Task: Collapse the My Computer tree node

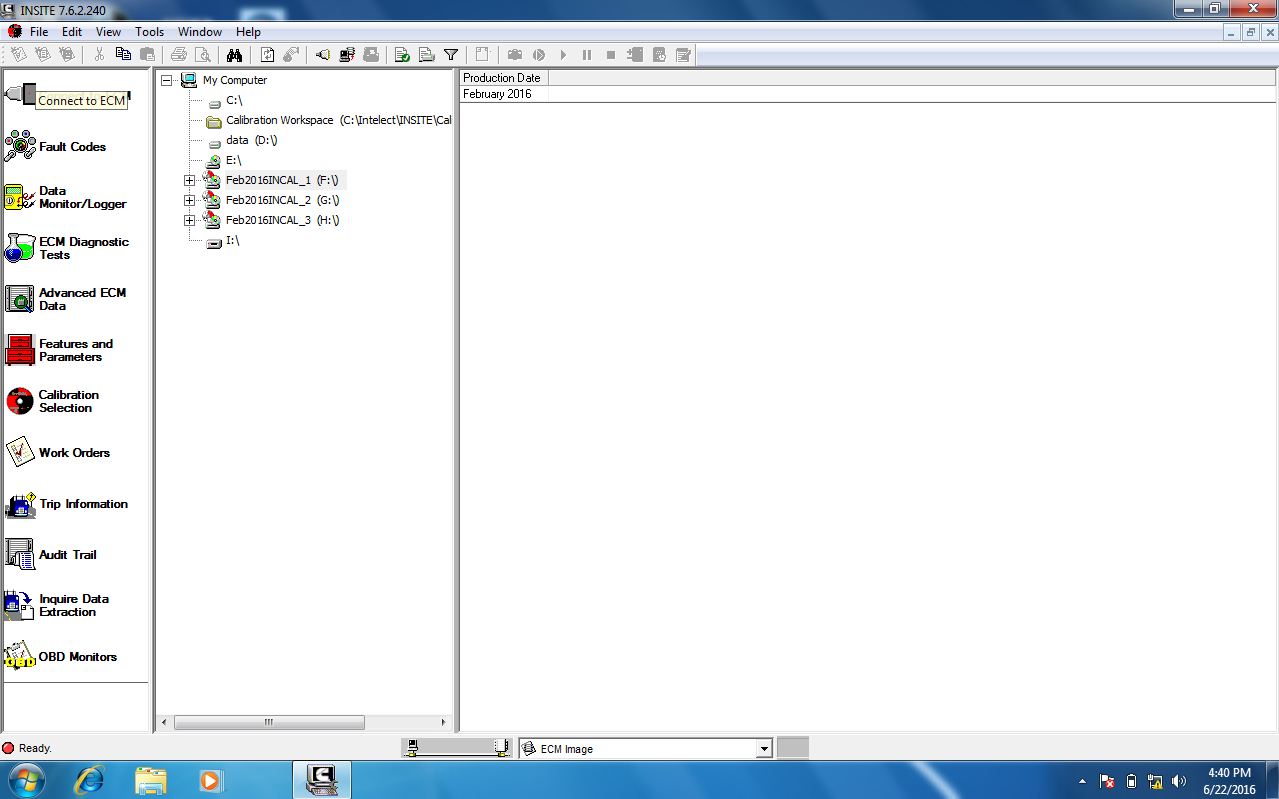Action: click(167, 80)
